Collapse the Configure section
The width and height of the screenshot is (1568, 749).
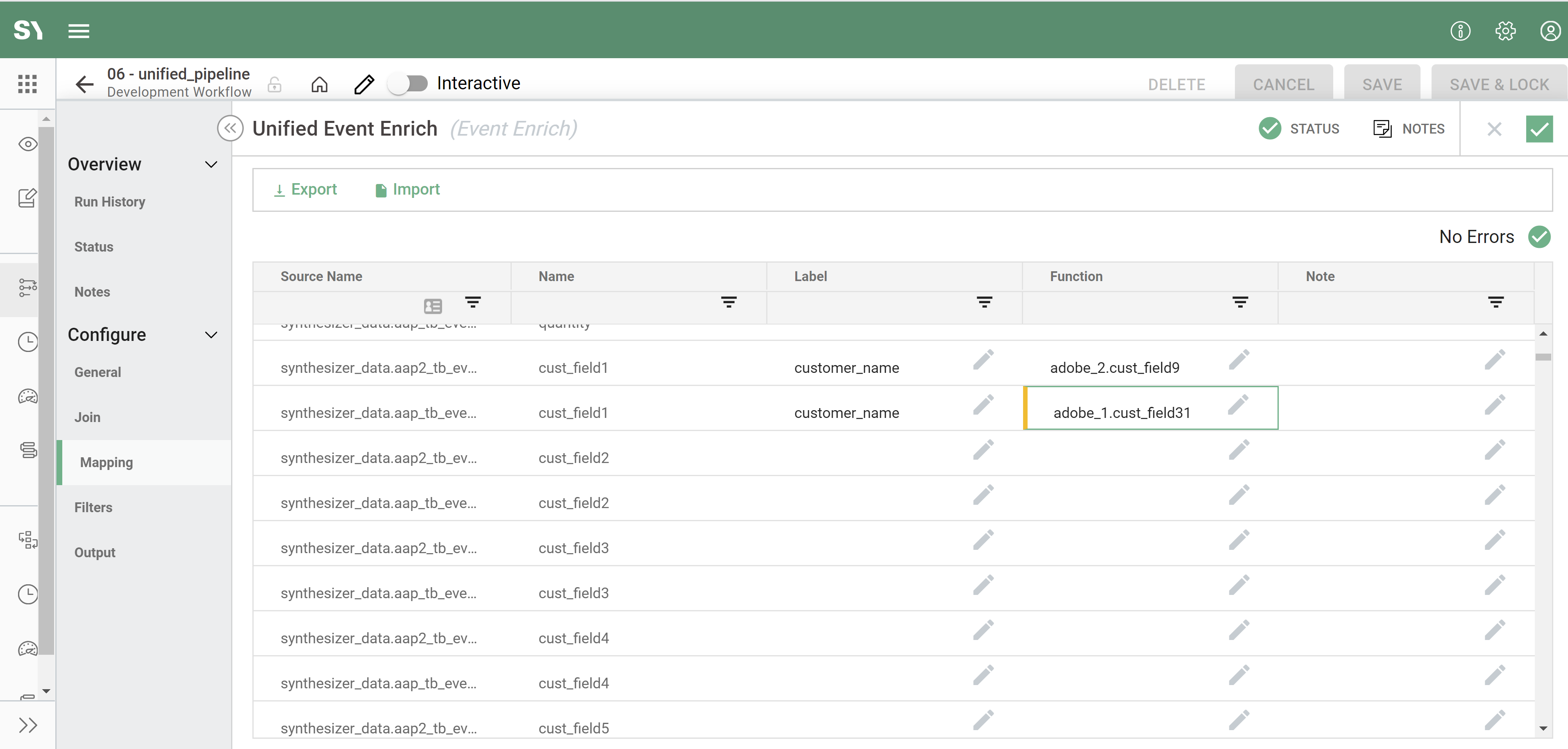(211, 335)
